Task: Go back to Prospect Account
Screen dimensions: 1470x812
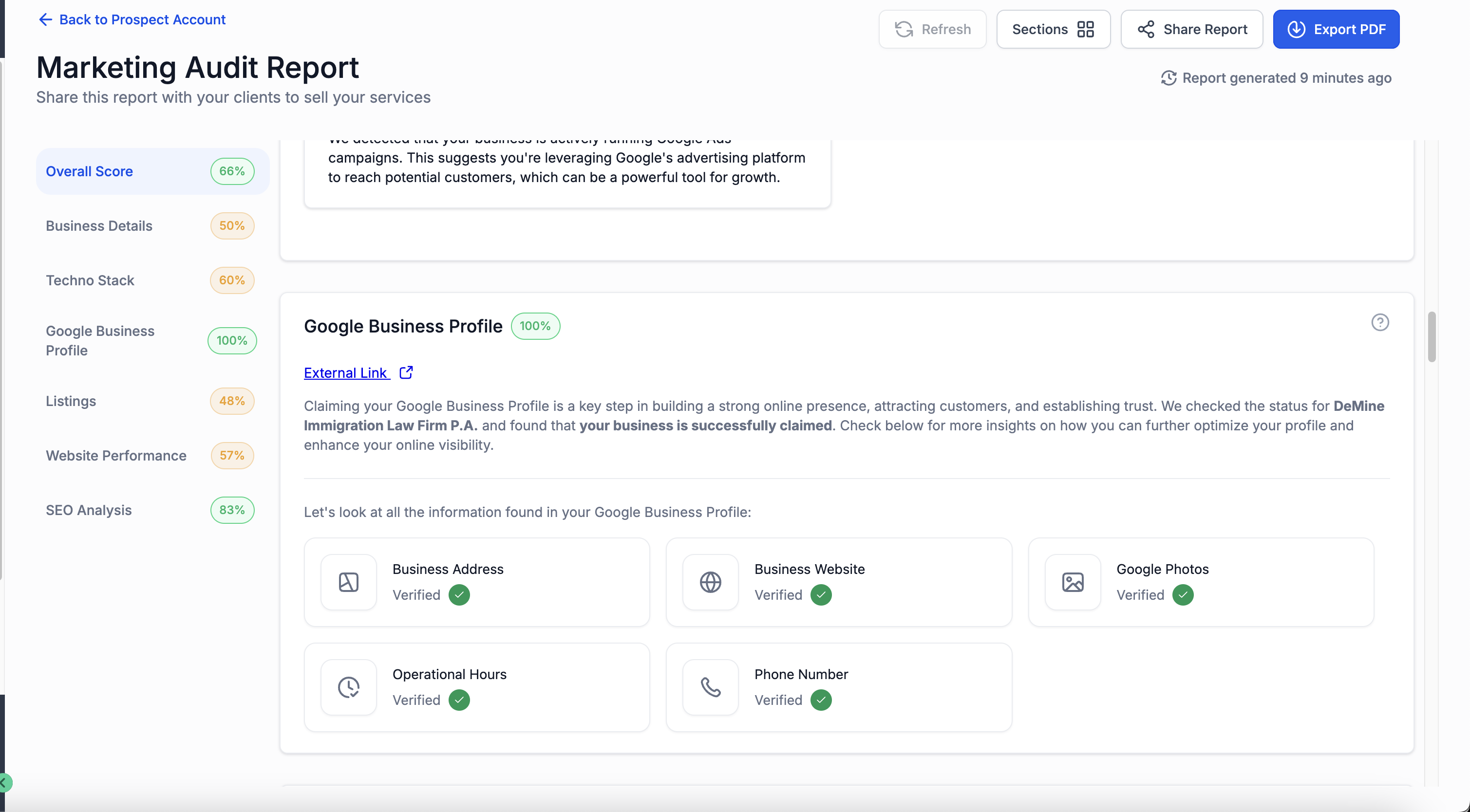Action: click(132, 19)
